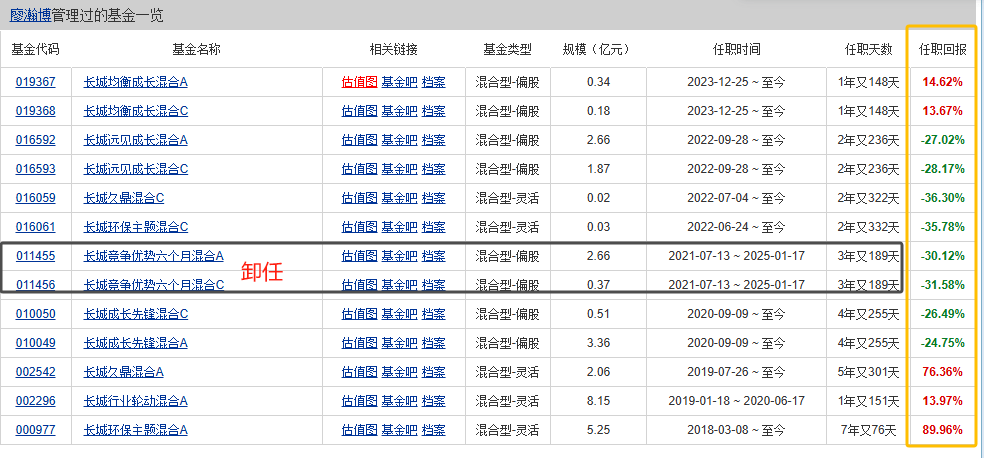Open 长城环保主题混合C fund page
Screen dimensions: 984x458
136,226
